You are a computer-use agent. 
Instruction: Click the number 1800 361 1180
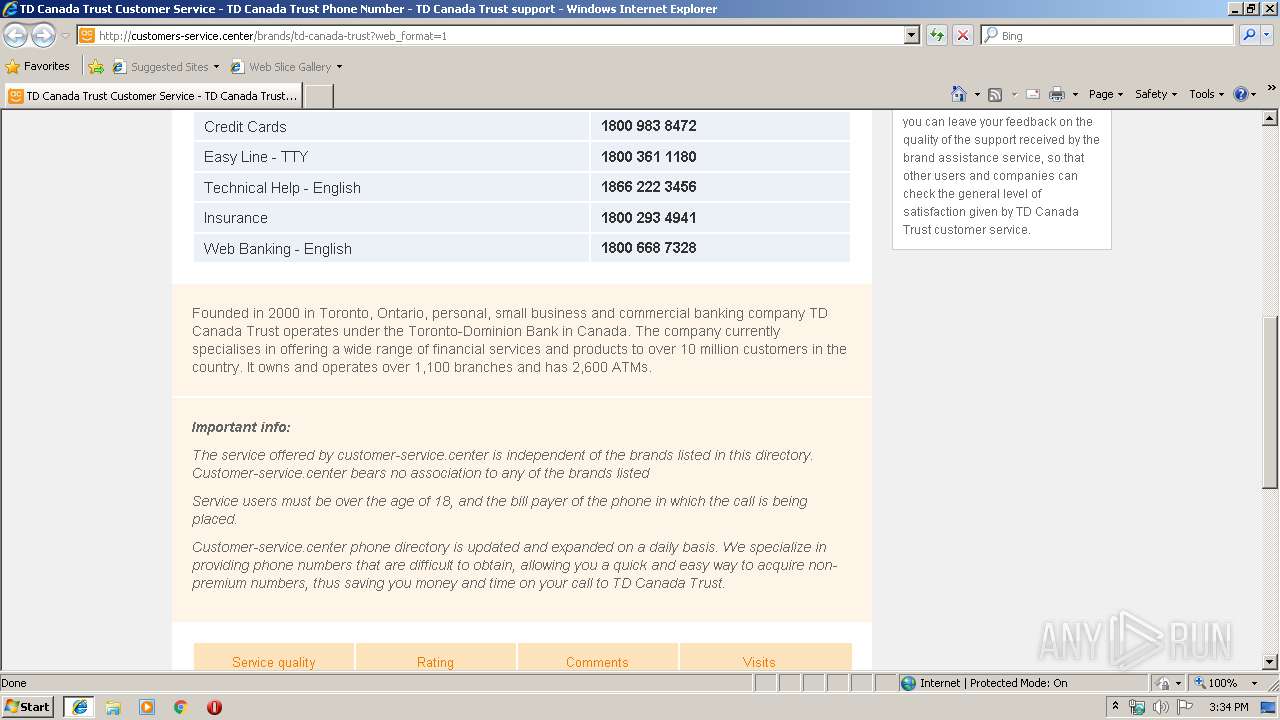pos(648,157)
